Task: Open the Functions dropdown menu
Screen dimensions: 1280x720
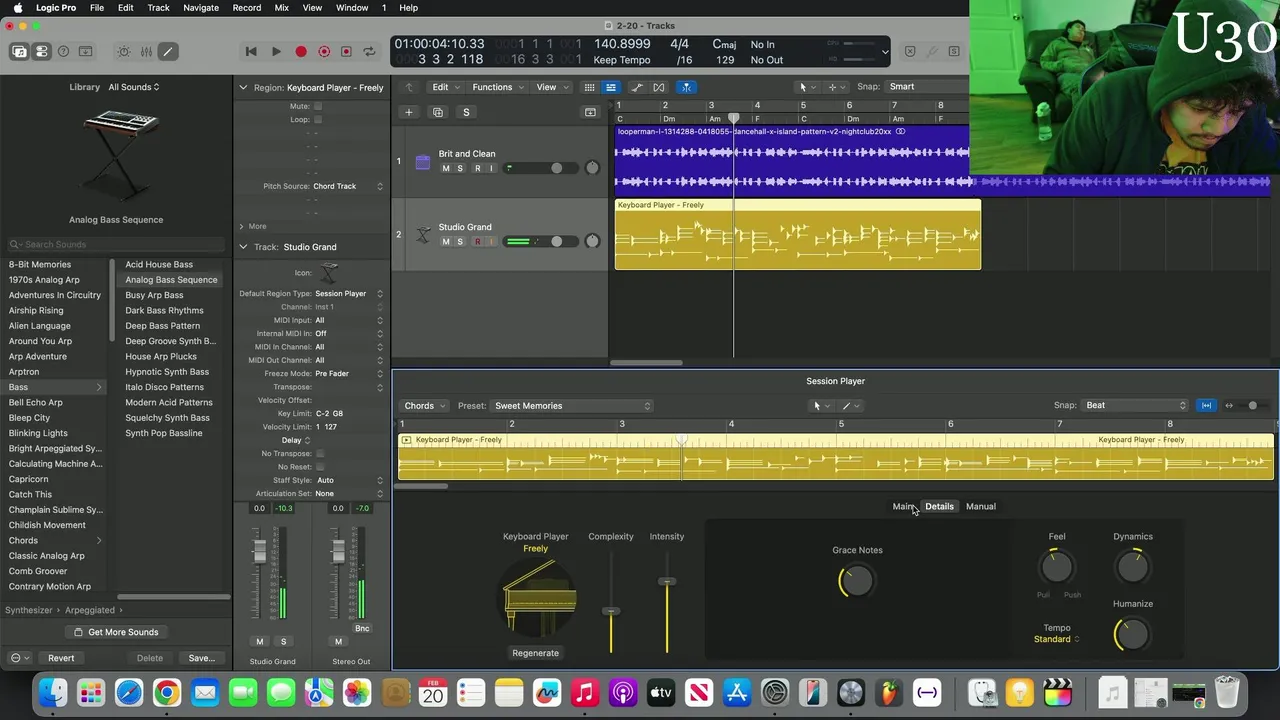Action: point(497,87)
